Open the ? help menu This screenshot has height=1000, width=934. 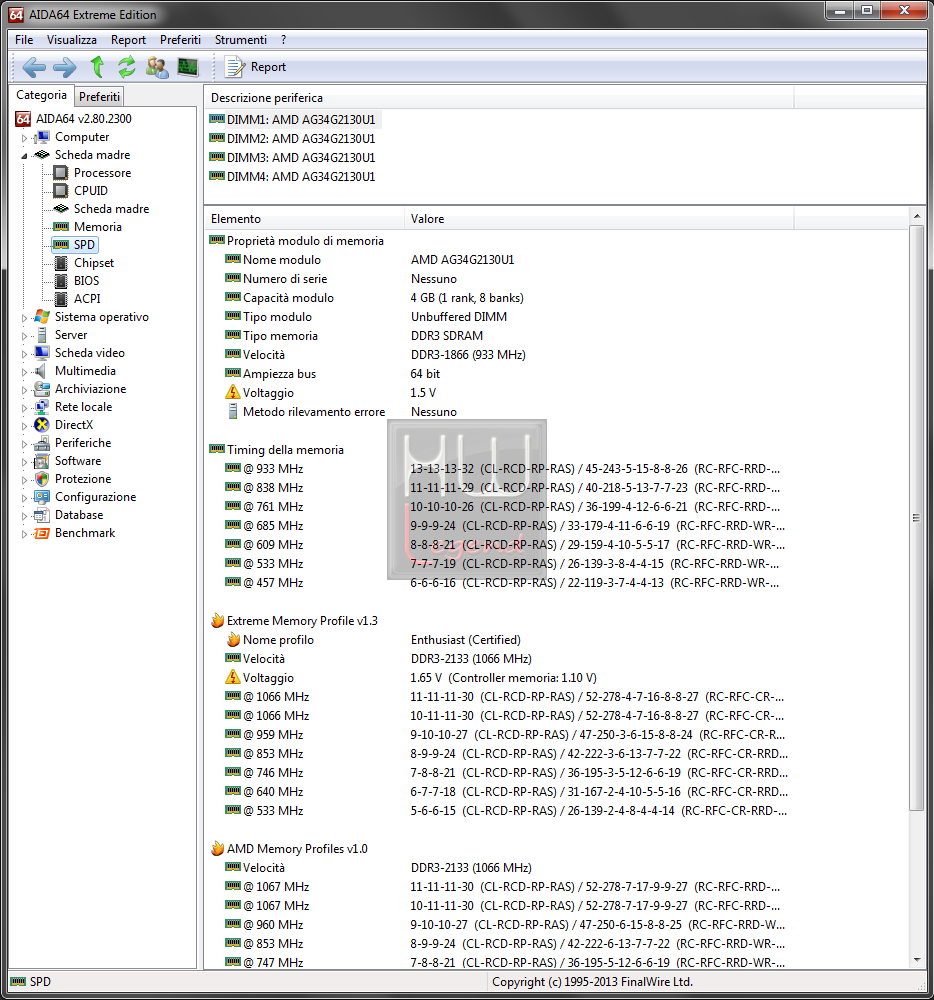click(x=283, y=40)
